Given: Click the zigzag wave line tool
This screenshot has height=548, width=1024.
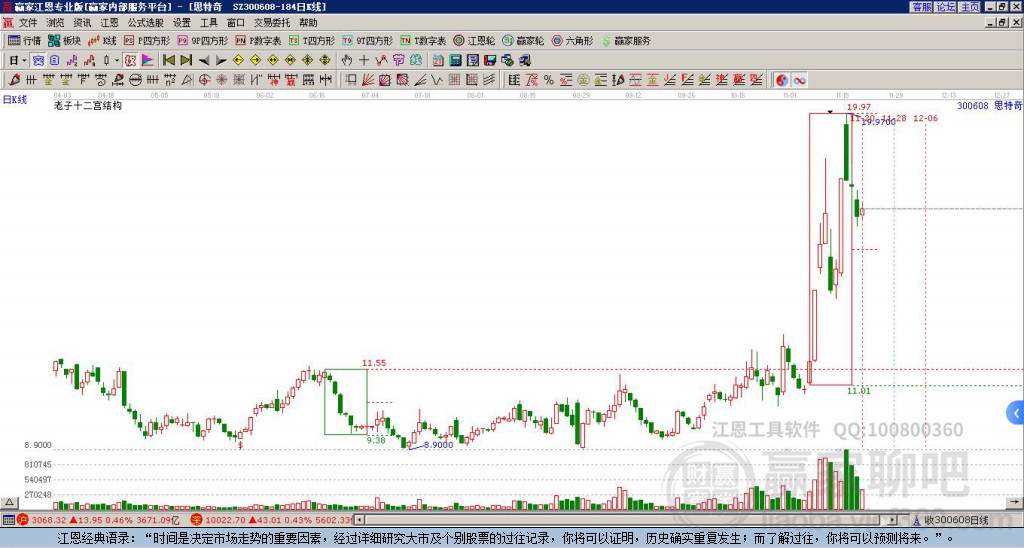Looking at the screenshot, I should (437, 80).
